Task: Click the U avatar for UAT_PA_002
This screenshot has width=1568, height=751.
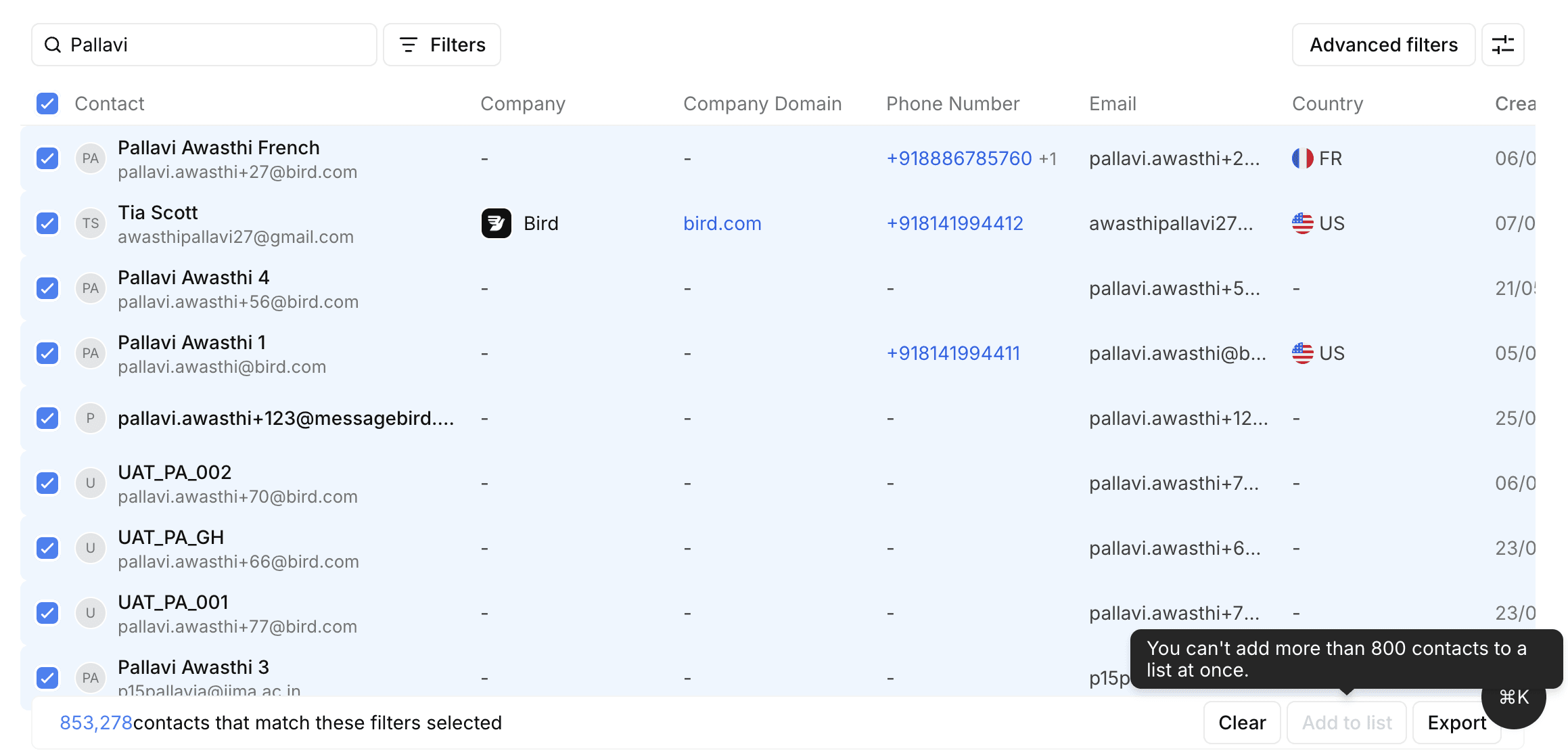Action: tap(90, 483)
